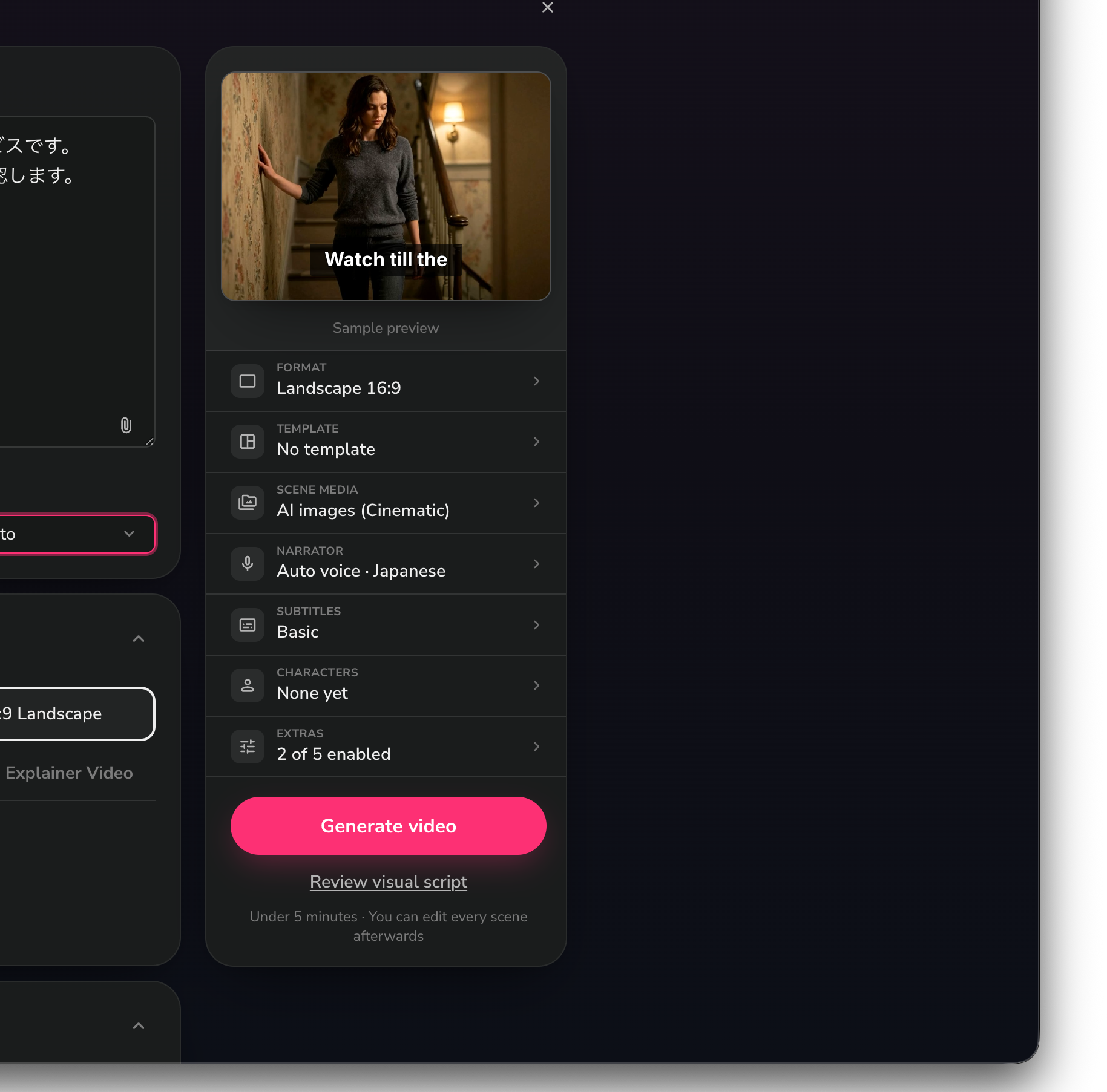
Task: Open the Template row chevron
Action: [536, 442]
